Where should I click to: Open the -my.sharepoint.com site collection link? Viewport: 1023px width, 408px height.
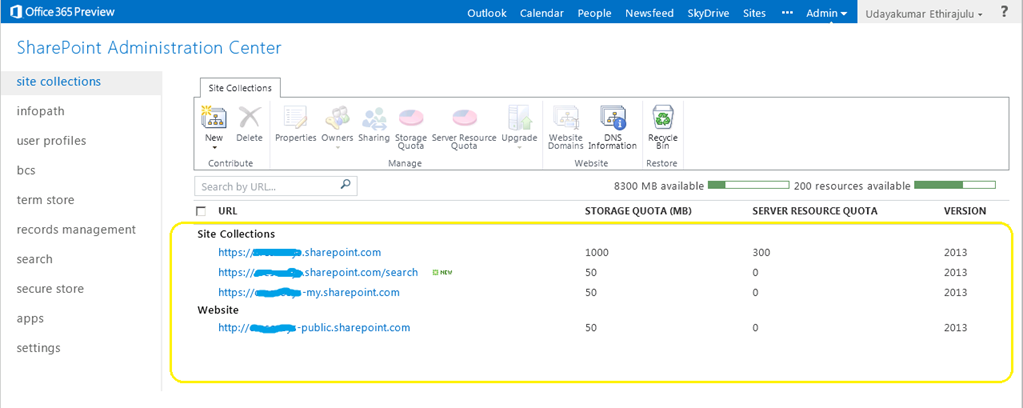(x=309, y=292)
